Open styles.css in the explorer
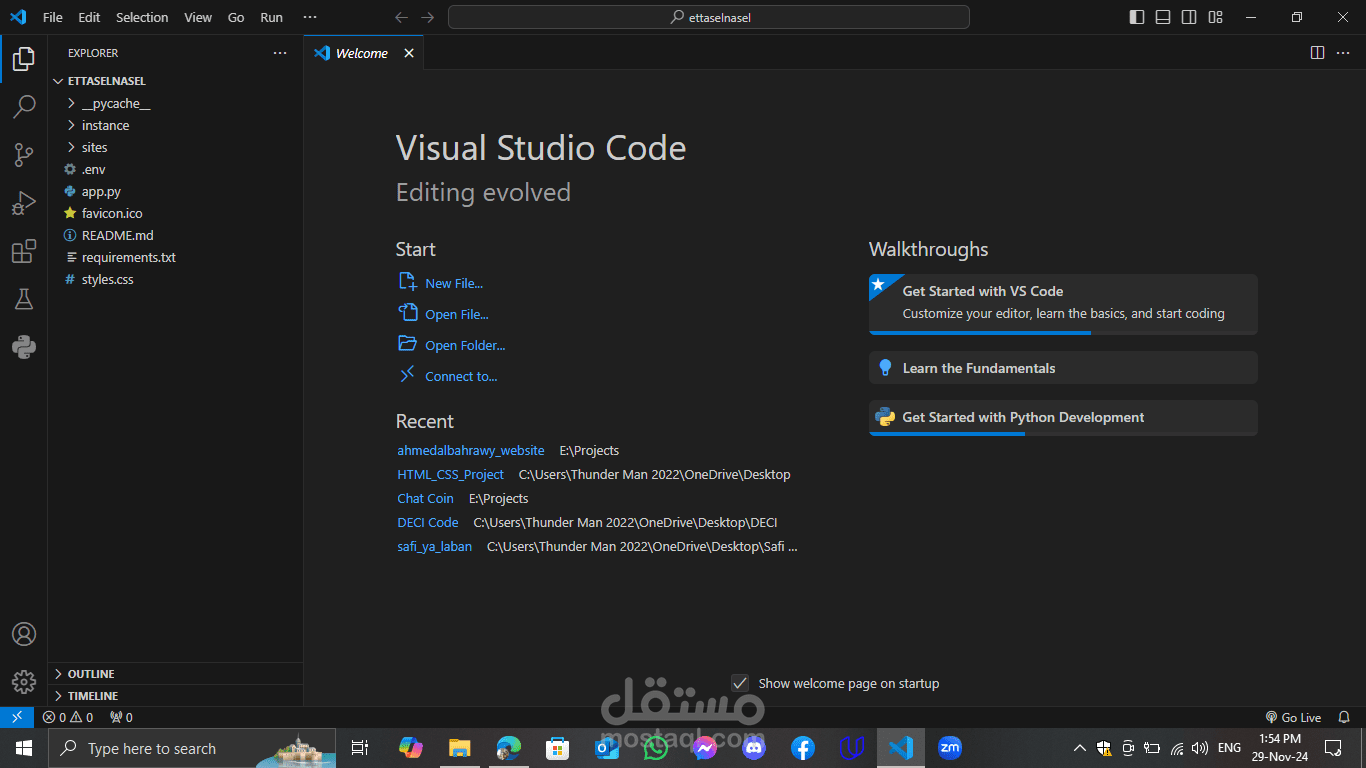This screenshot has height=768, width=1366. pos(175,279)
